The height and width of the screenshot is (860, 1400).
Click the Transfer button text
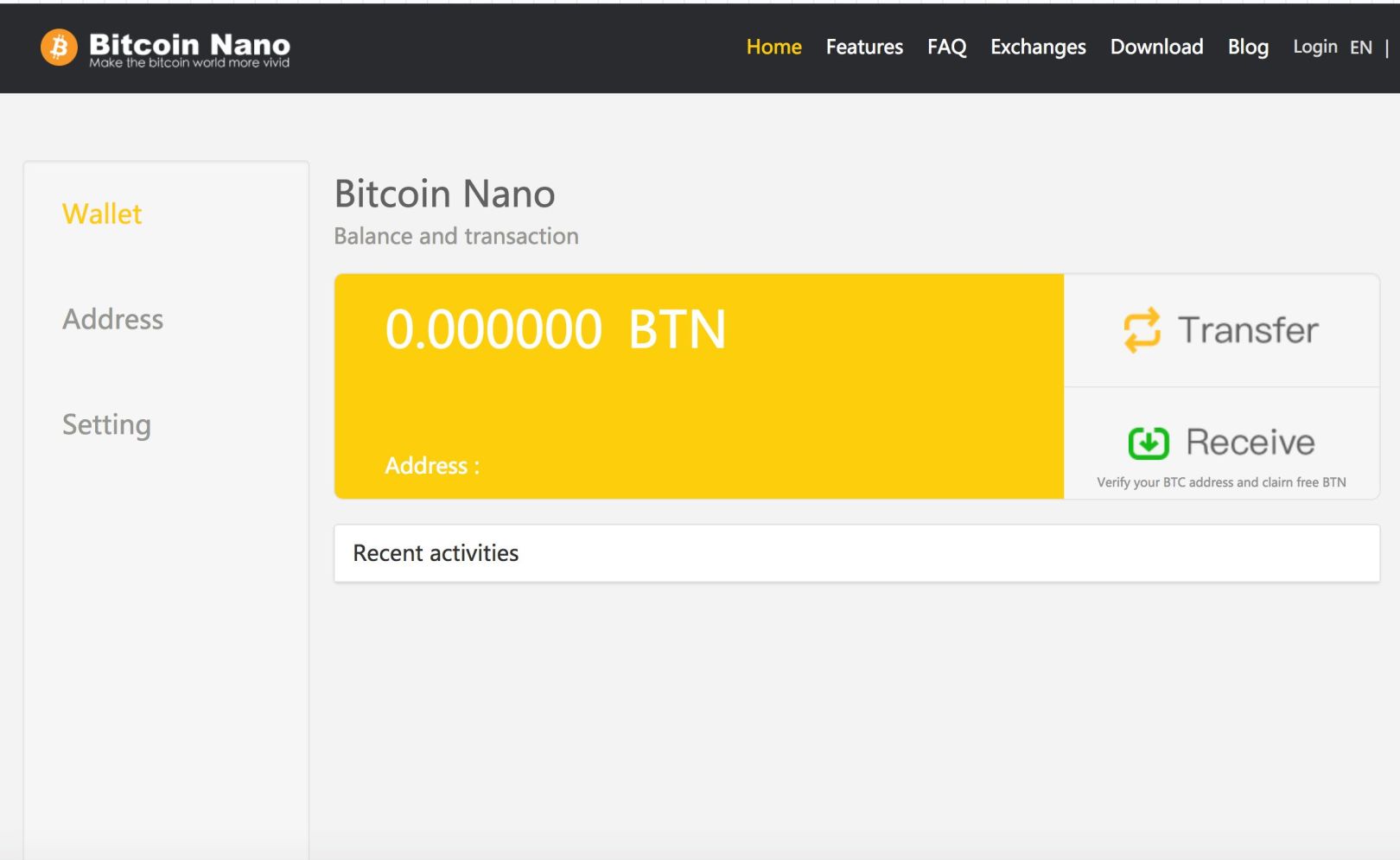[x=1248, y=330]
